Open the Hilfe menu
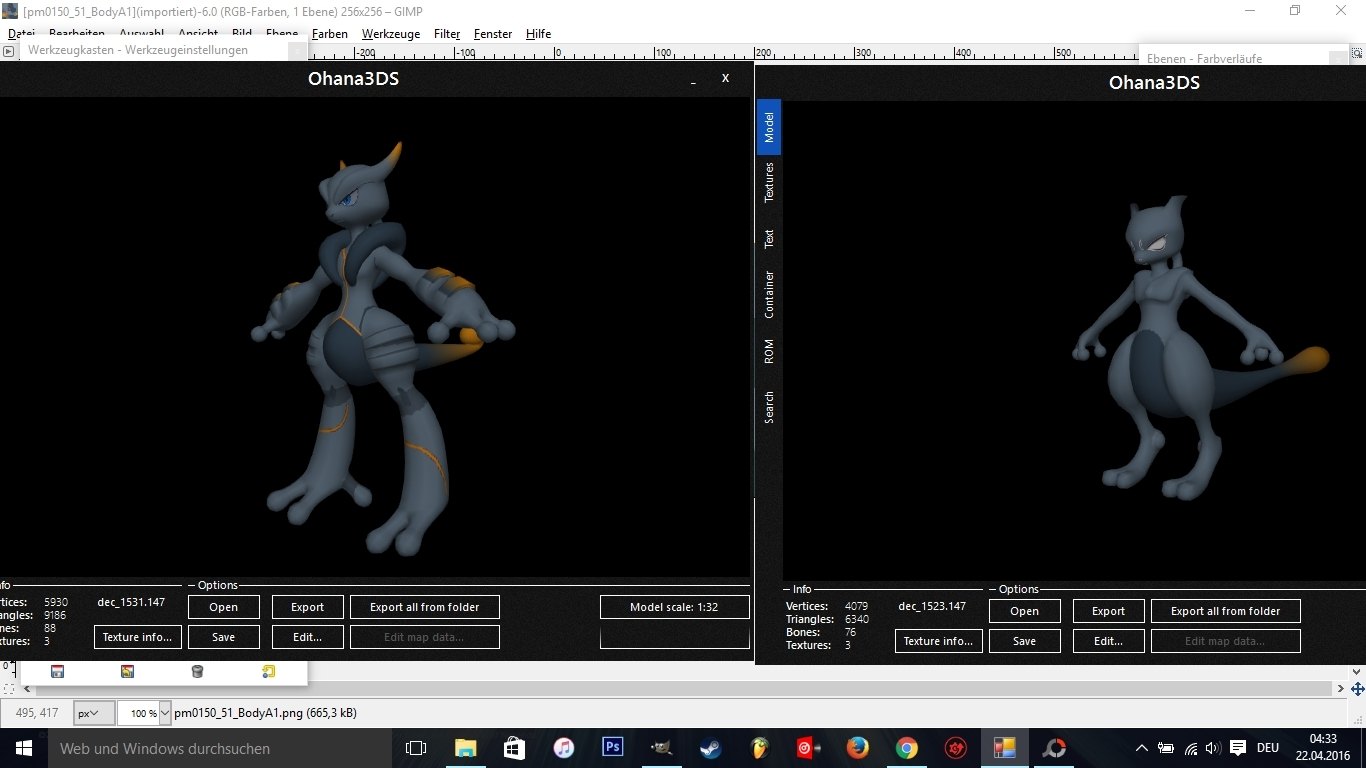This screenshot has width=1366, height=768. tap(538, 34)
